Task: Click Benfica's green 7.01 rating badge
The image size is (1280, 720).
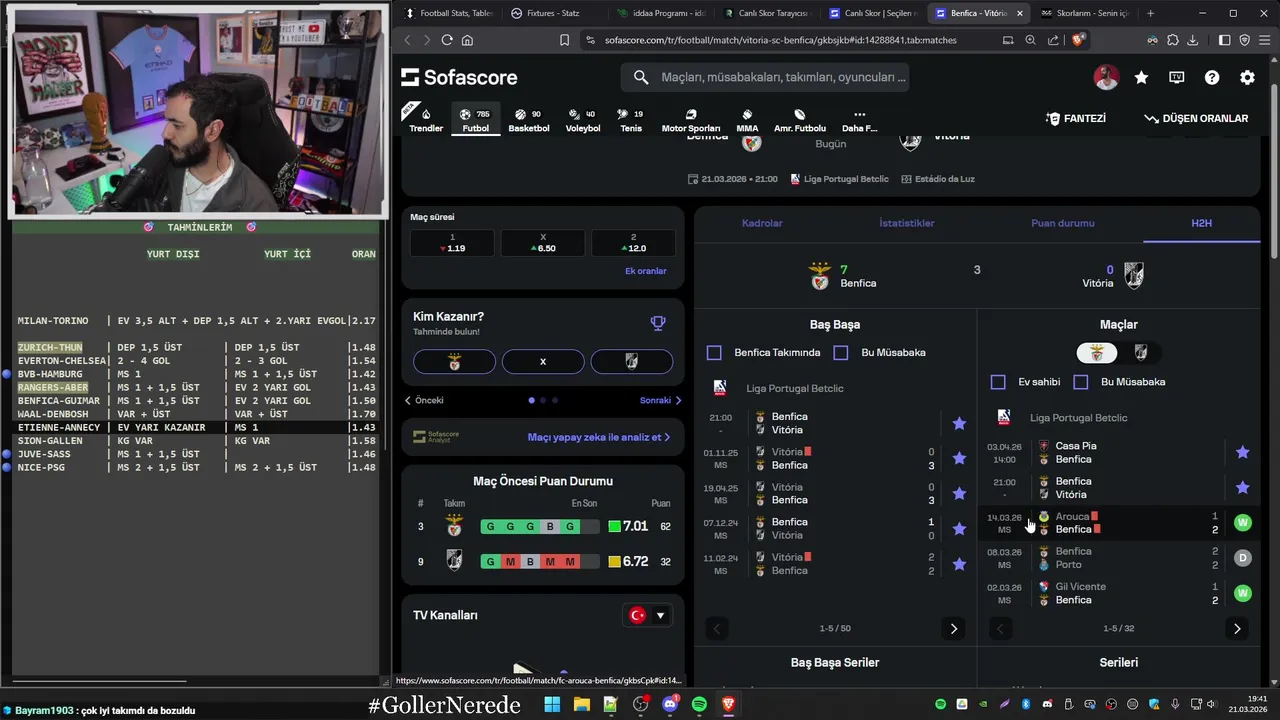Action: (629, 526)
